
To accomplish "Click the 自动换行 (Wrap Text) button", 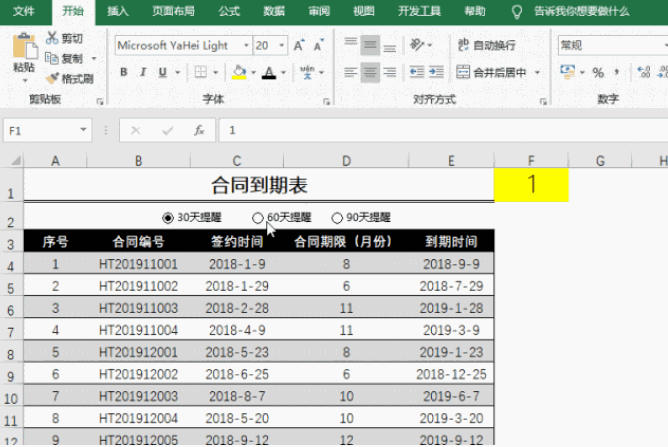I will tap(487, 45).
